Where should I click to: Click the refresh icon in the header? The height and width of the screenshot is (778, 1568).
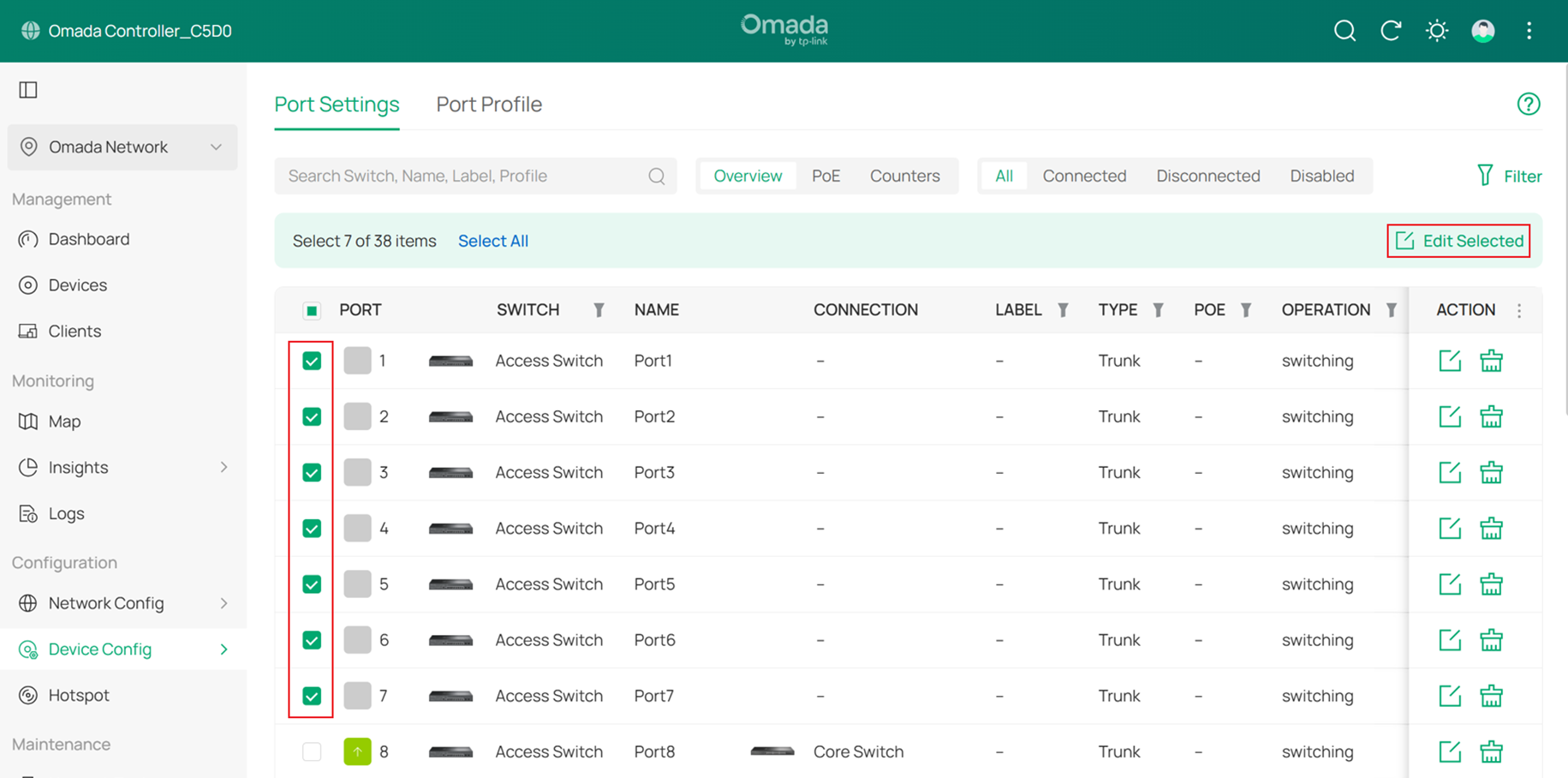coord(1391,30)
